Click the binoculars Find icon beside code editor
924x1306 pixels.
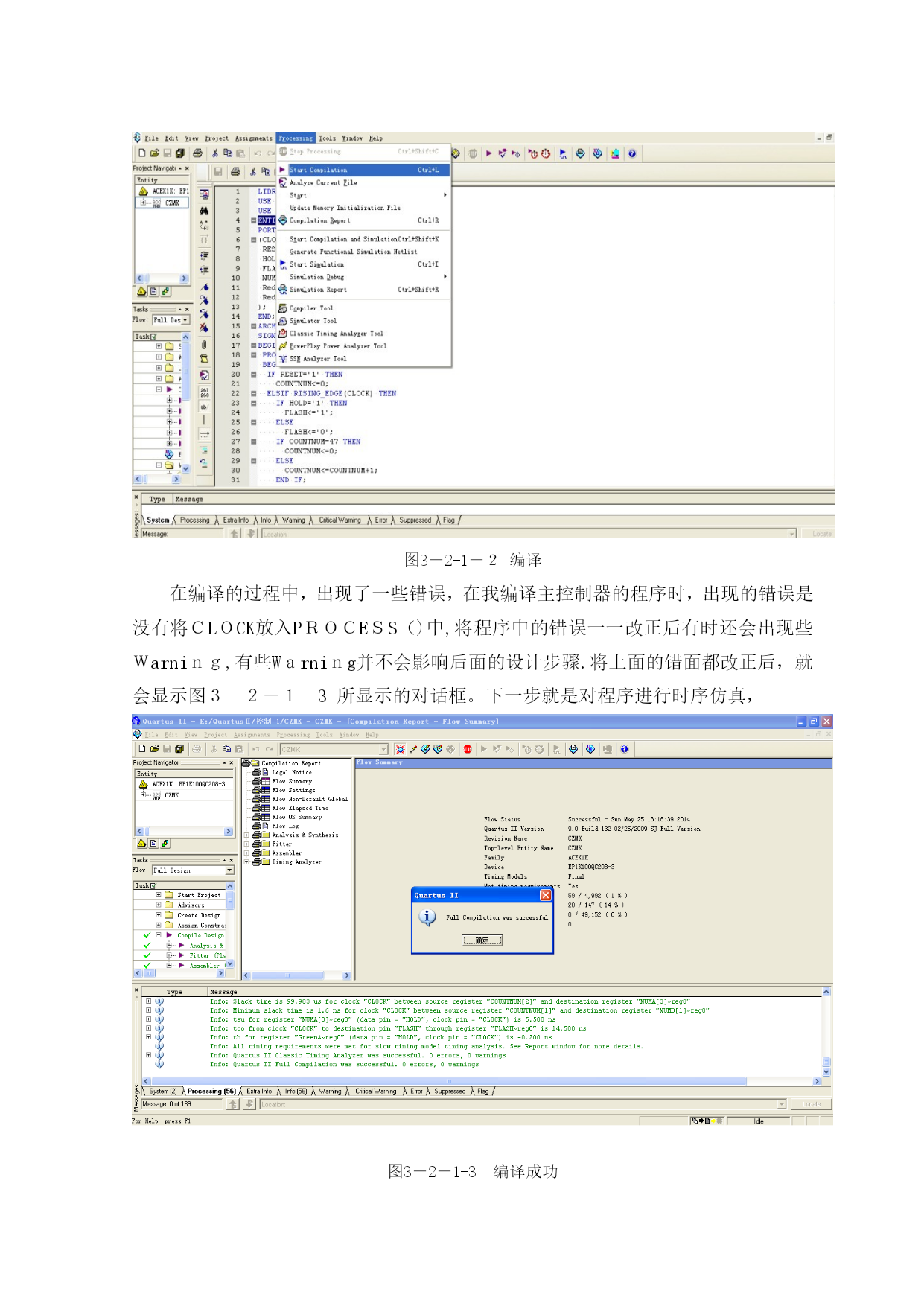[204, 211]
